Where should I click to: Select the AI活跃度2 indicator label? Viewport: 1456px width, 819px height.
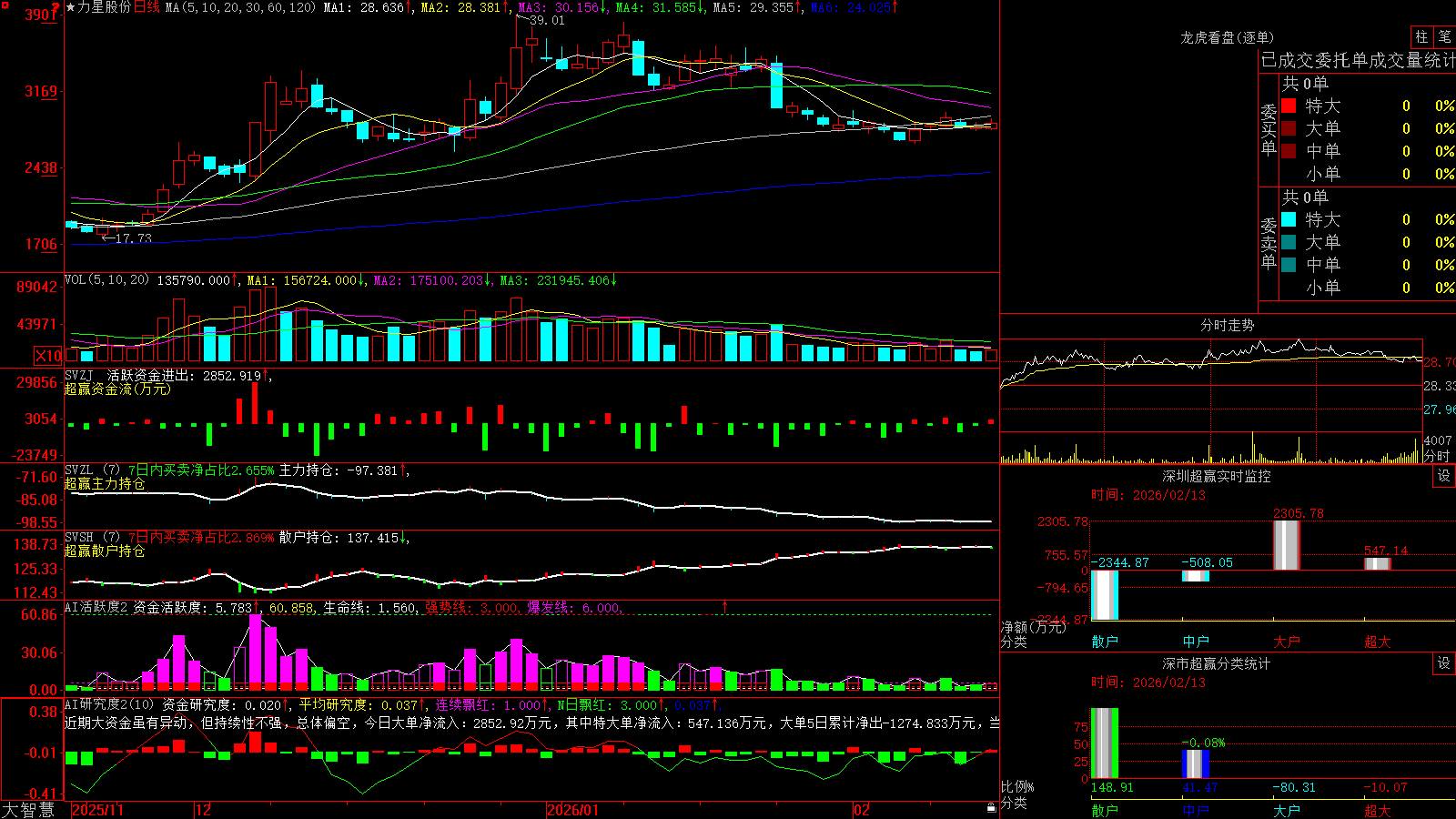(96, 607)
